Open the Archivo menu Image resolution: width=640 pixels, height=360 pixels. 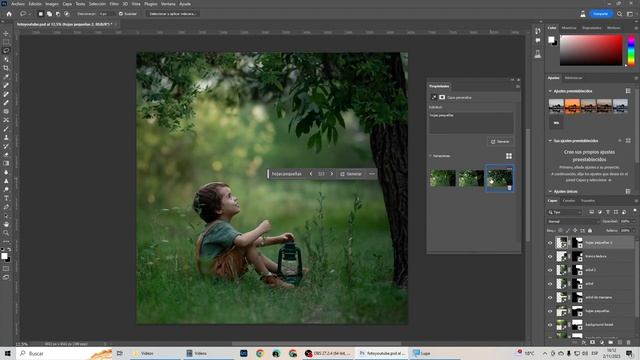tap(18, 4)
